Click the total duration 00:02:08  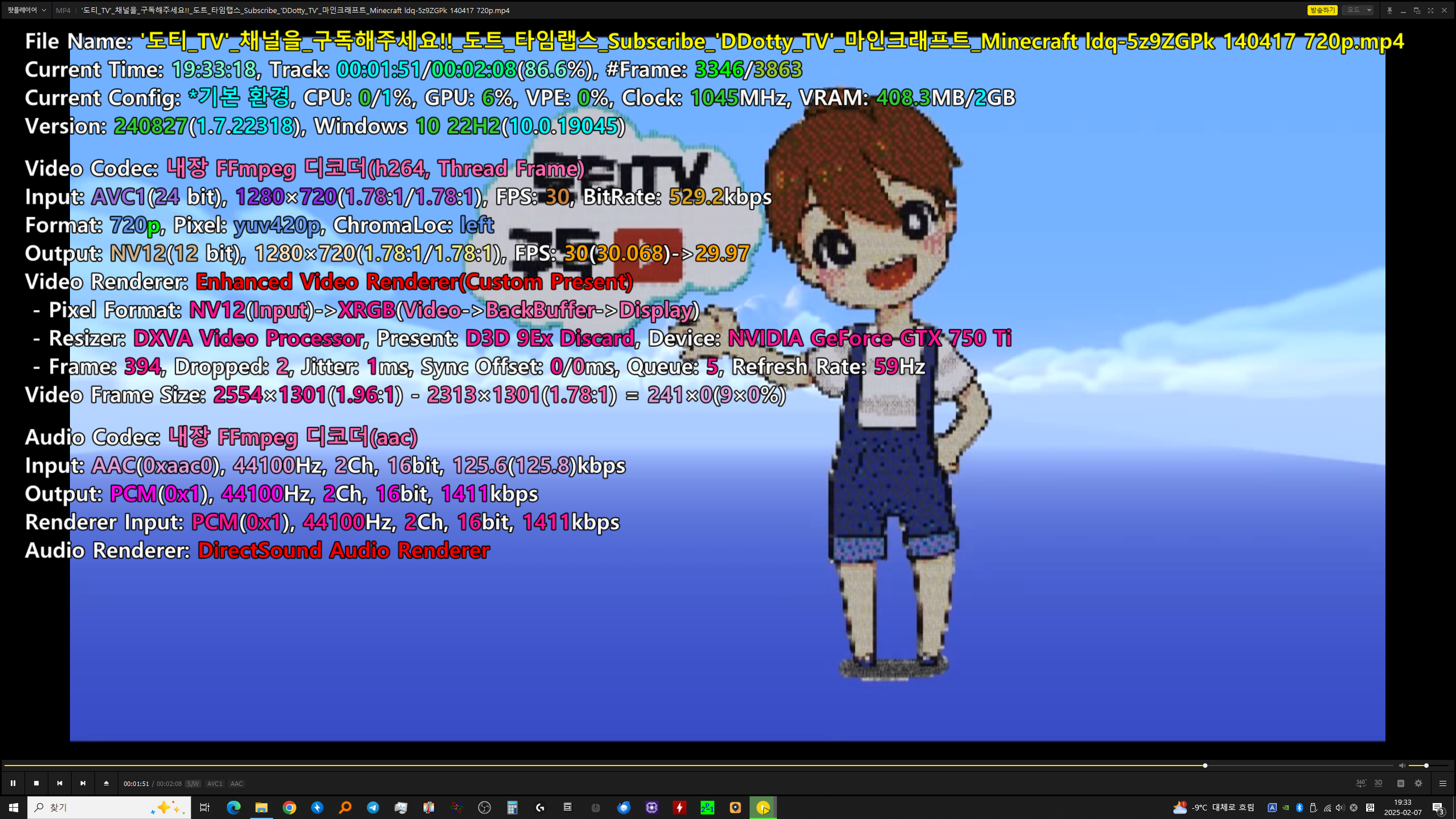pos(169,784)
